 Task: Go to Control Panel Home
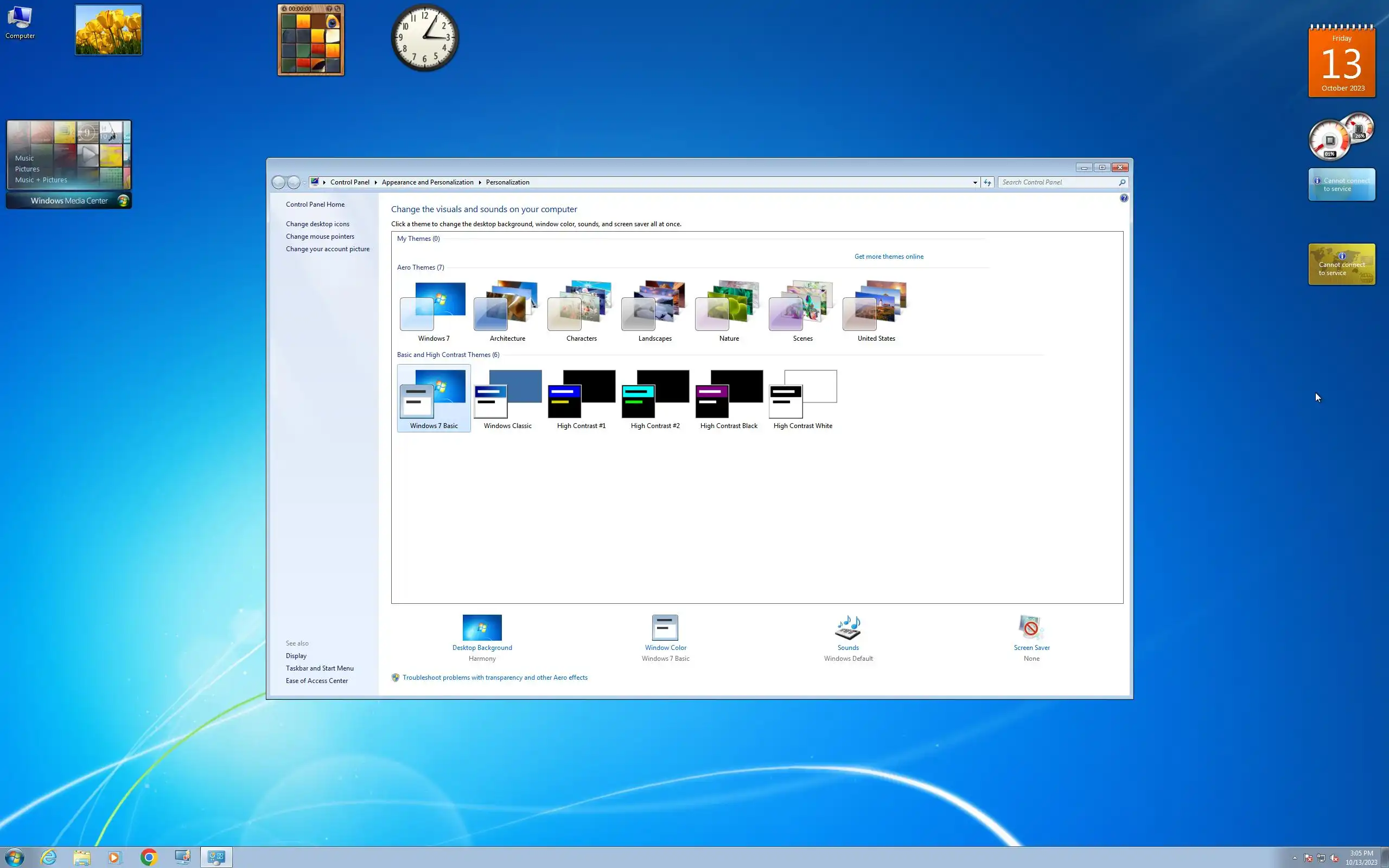click(315, 205)
